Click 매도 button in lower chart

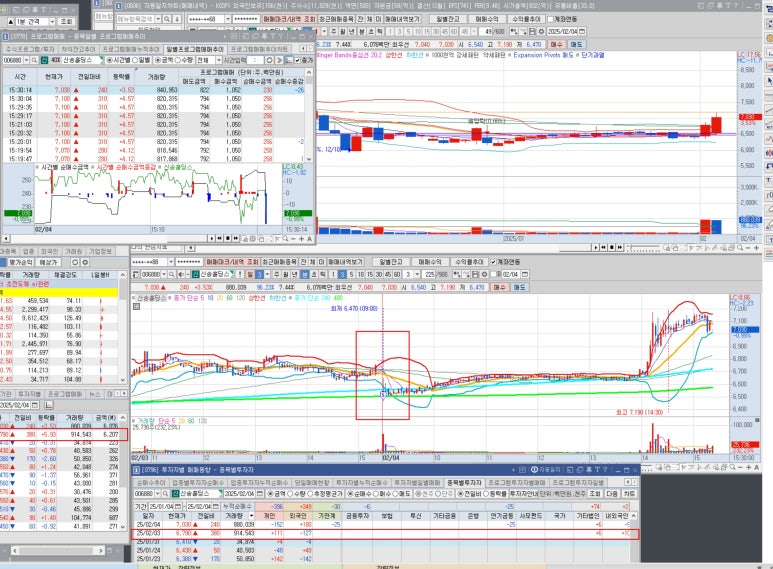[x=520, y=287]
